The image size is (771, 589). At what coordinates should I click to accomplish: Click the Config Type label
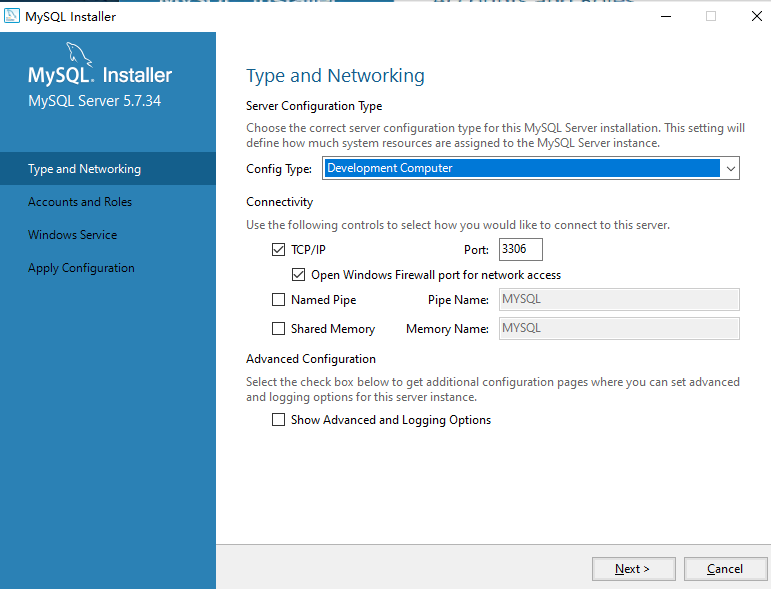pos(279,169)
